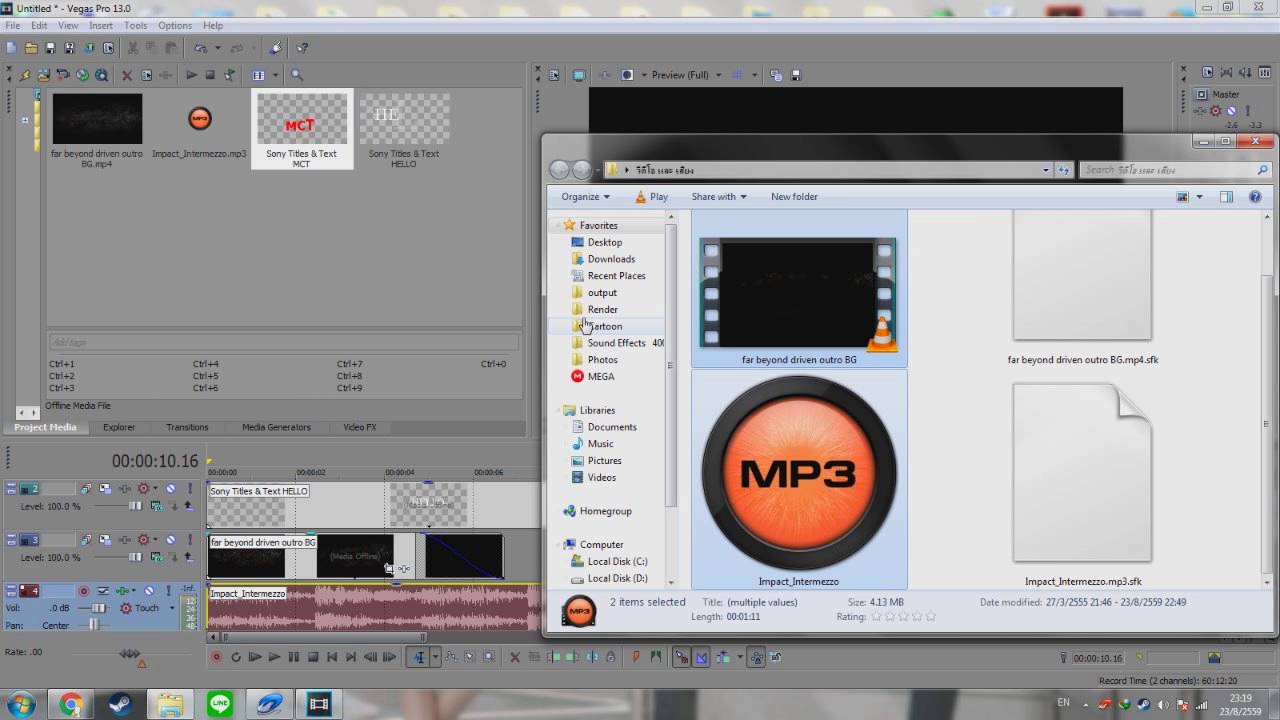
Task: Switch to the Video FX tab
Action: 360,427
